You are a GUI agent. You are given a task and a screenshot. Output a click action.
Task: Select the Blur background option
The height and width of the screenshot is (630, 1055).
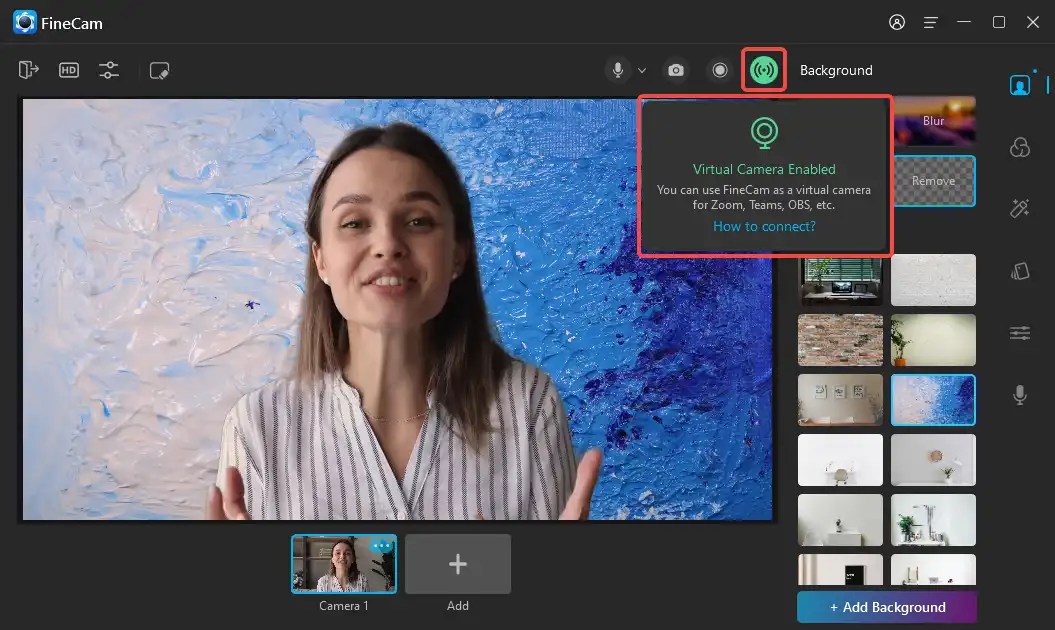(932, 120)
